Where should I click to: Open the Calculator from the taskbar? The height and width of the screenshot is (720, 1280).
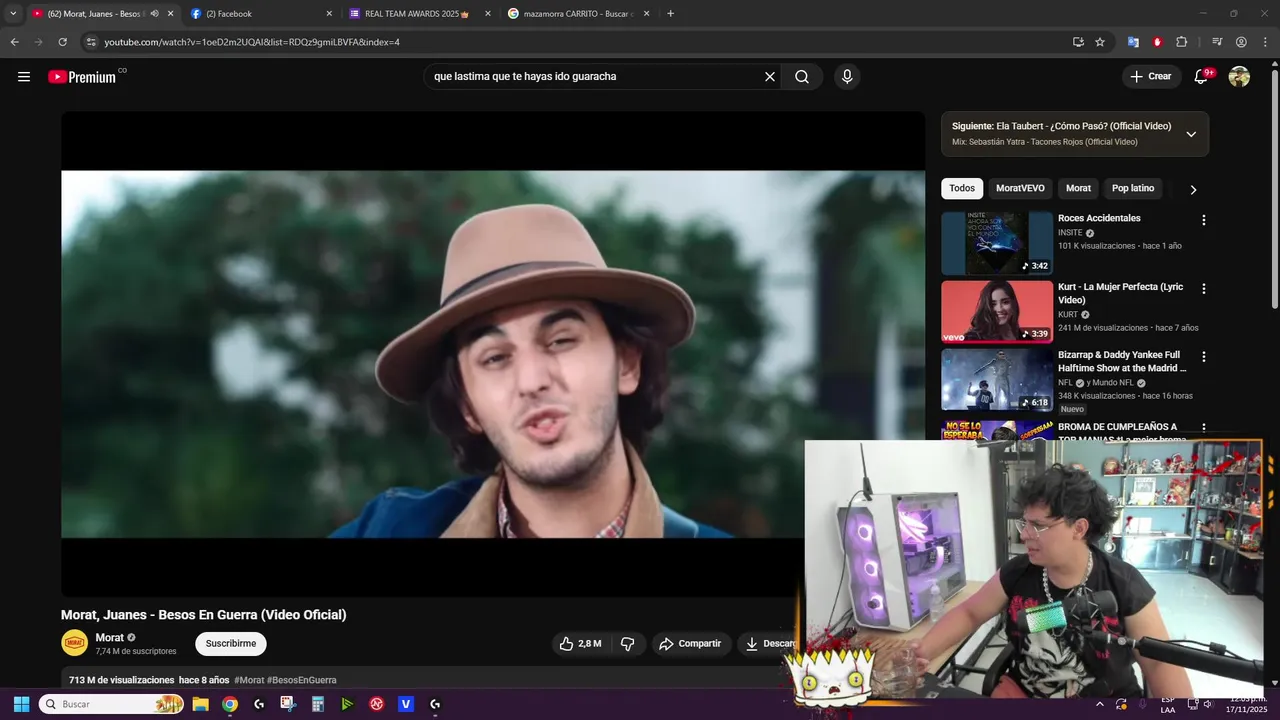(x=318, y=704)
